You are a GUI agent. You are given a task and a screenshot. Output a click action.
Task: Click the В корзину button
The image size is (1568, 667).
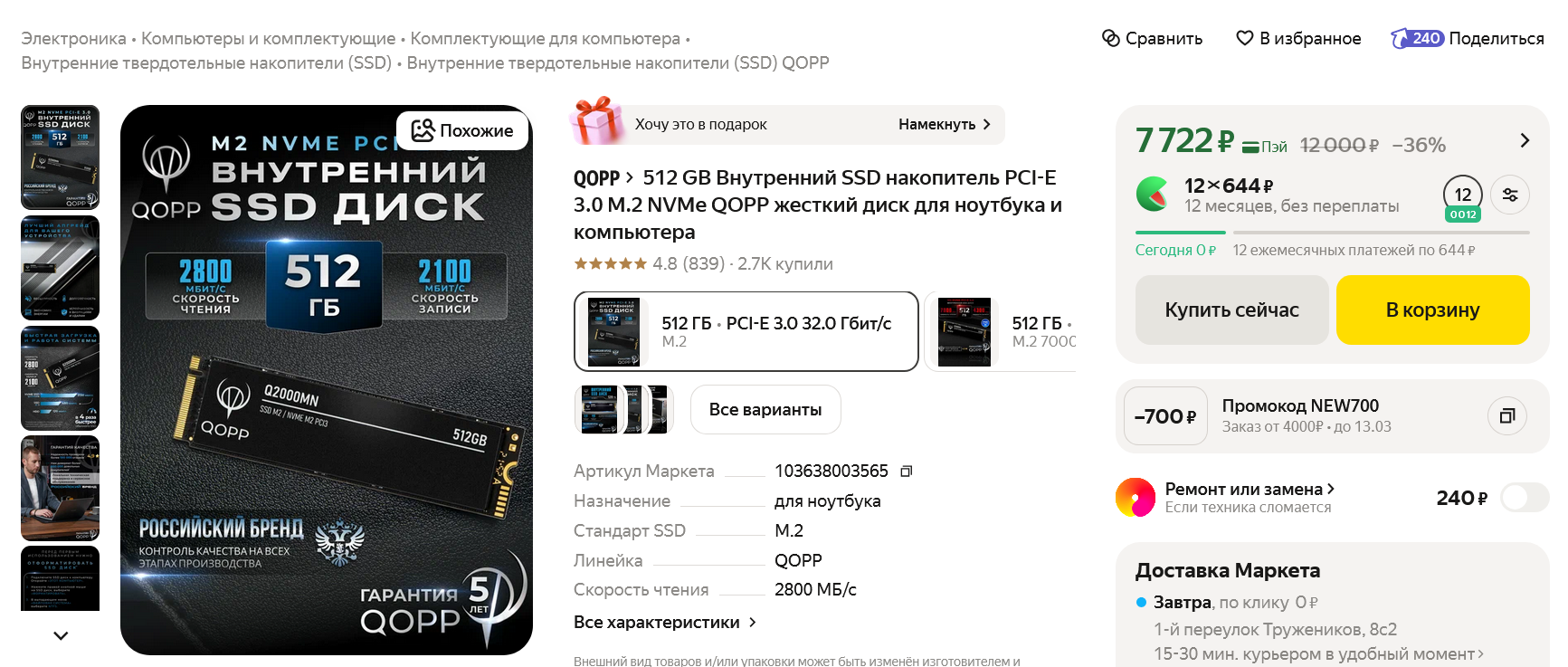click(x=1432, y=310)
